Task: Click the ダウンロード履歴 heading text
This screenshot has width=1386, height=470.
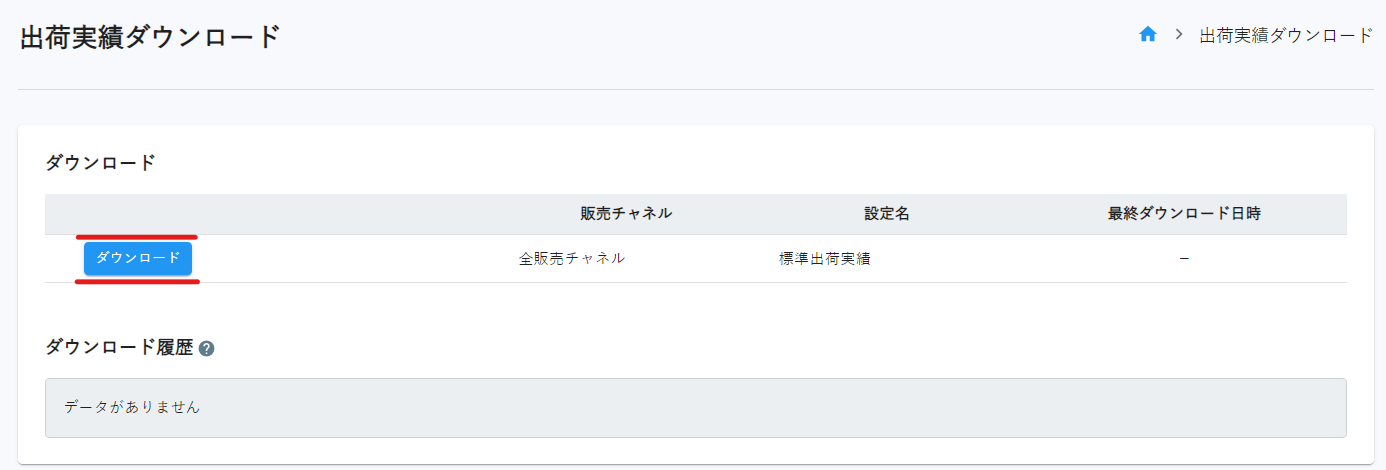Action: pos(119,347)
